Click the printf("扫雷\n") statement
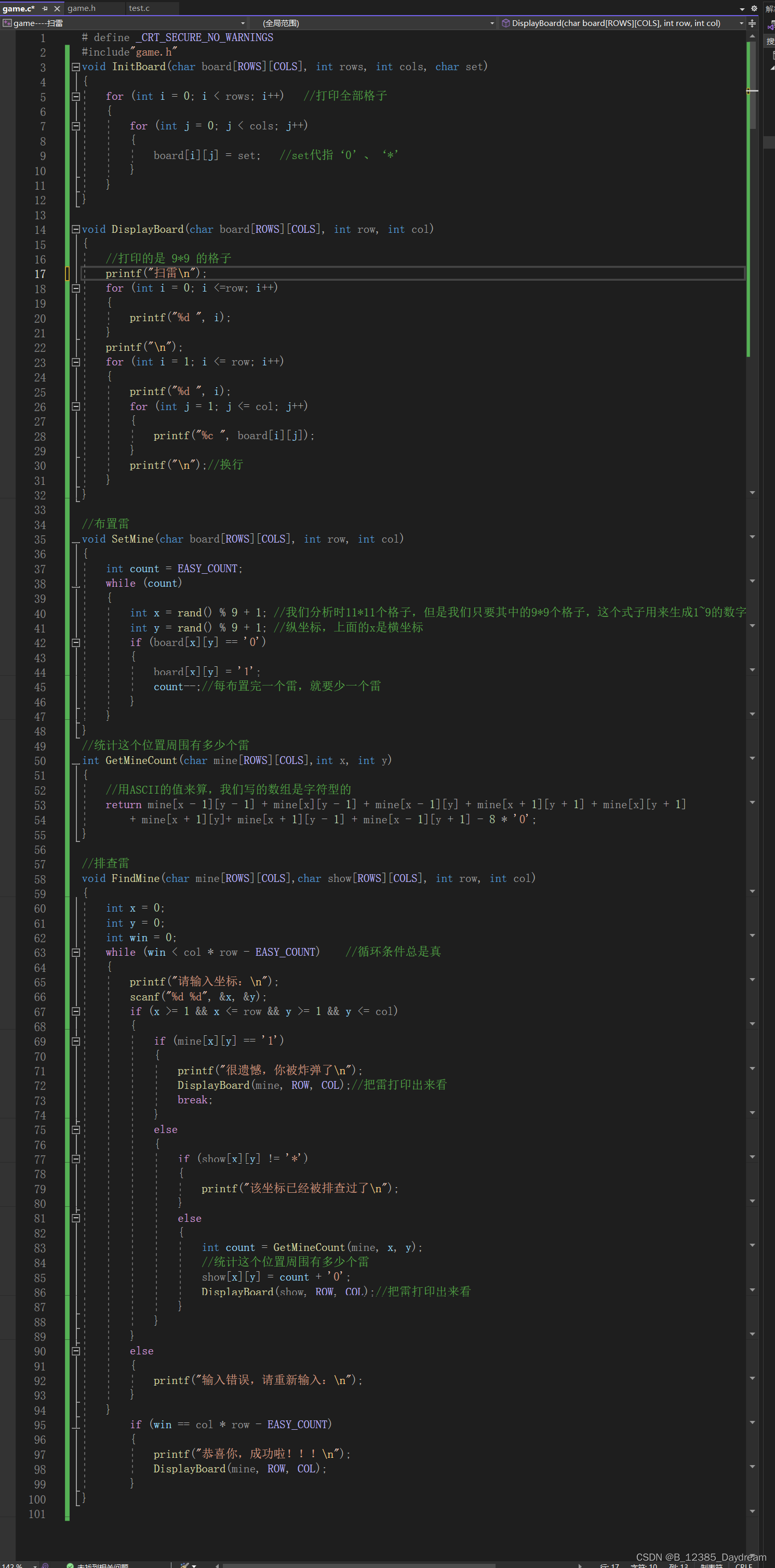This screenshot has width=775, height=1568. pos(156,273)
